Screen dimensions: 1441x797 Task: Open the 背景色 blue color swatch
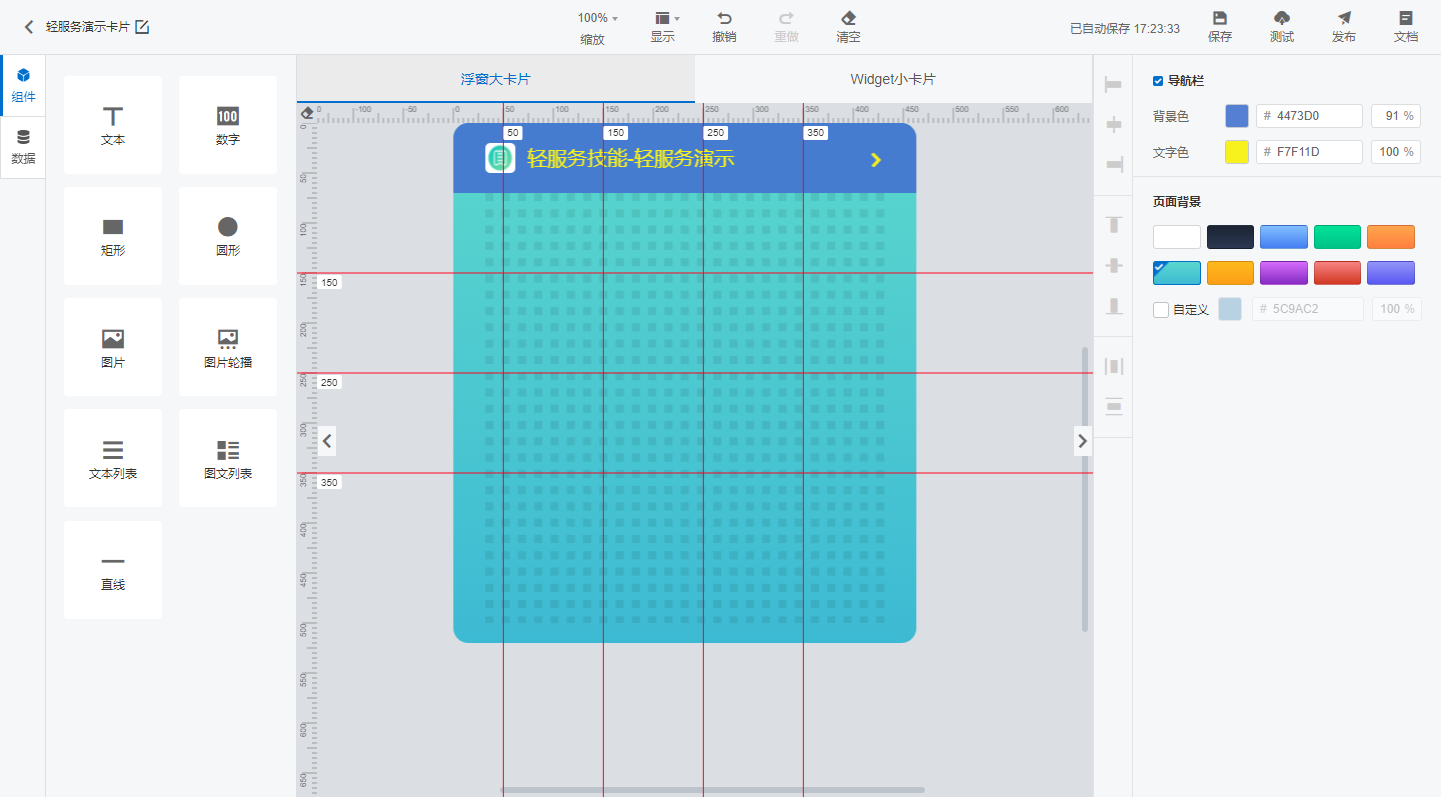1237,116
